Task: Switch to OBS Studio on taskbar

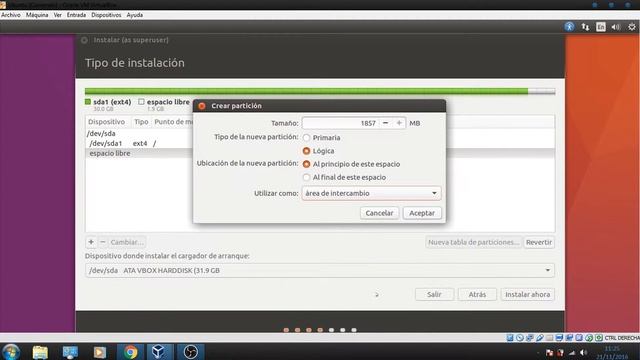Action: click(190, 352)
